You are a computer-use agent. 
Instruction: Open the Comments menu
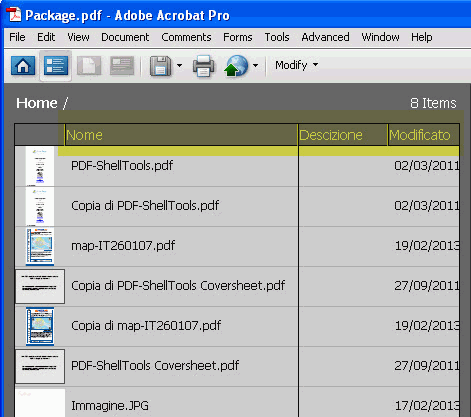pos(186,37)
